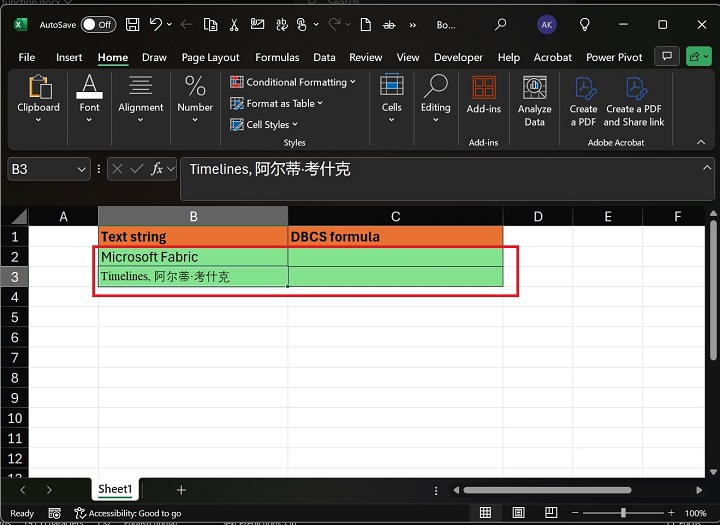720x525 pixels.
Task: Open Analyze Data tool
Action: (x=534, y=102)
